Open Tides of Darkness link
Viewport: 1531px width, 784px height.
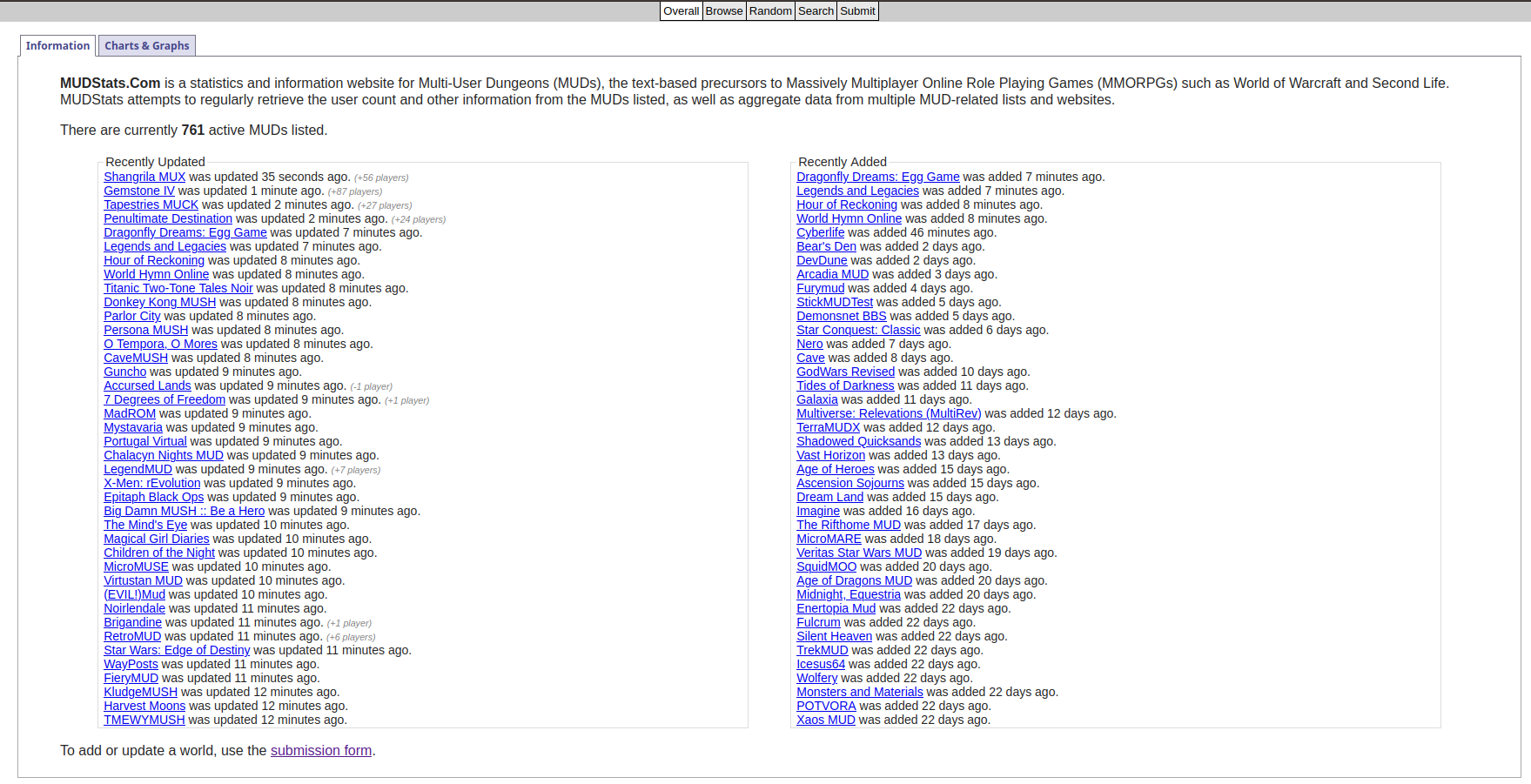point(845,385)
